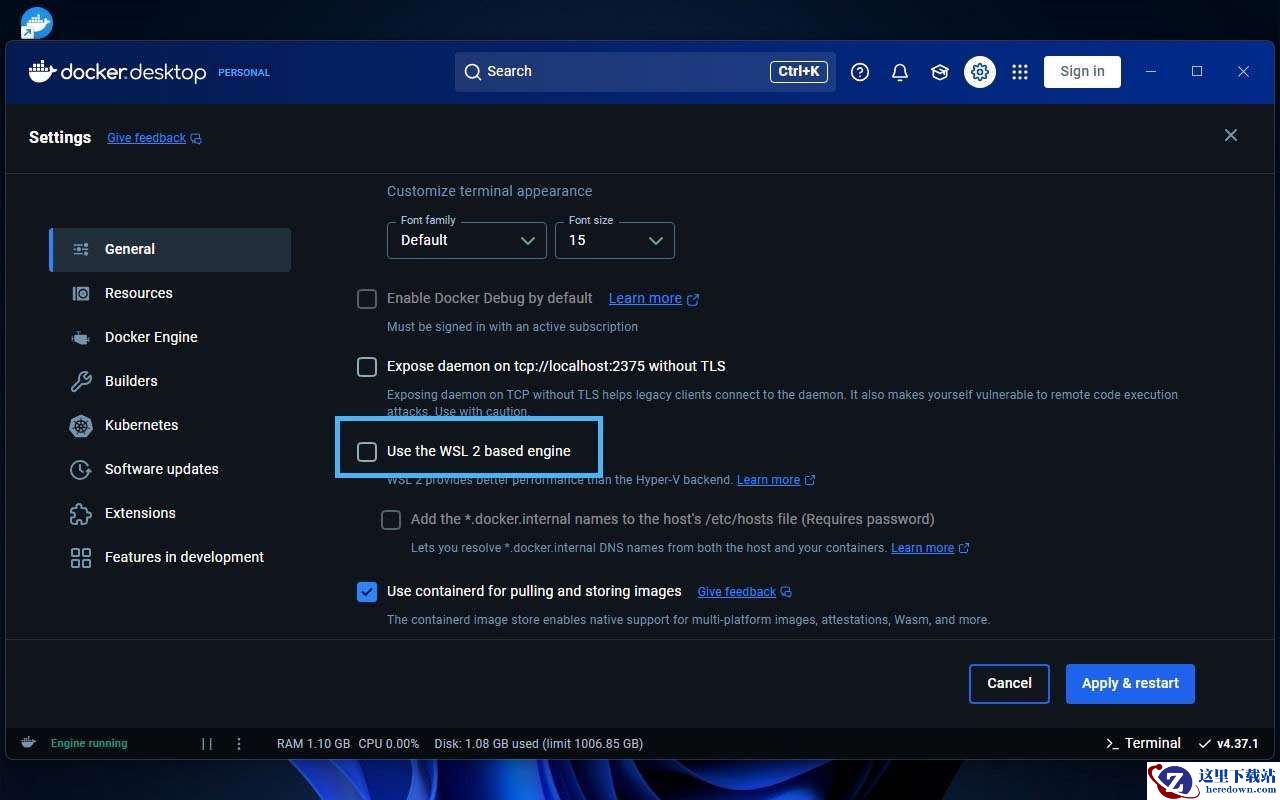Open Learn more link for Docker Debug
The image size is (1280, 800).
point(654,298)
